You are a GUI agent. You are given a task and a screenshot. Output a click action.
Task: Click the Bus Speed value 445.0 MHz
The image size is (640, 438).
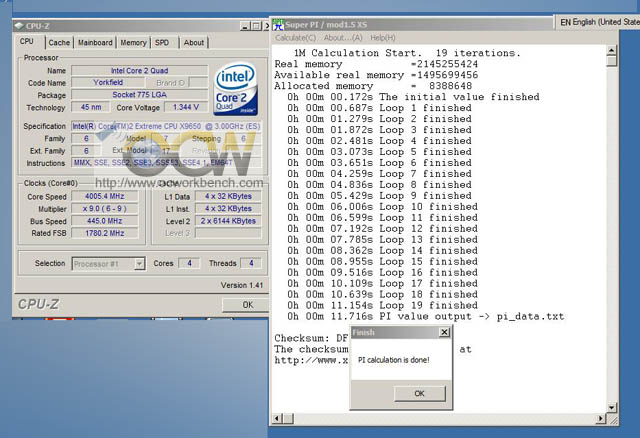pos(104,221)
